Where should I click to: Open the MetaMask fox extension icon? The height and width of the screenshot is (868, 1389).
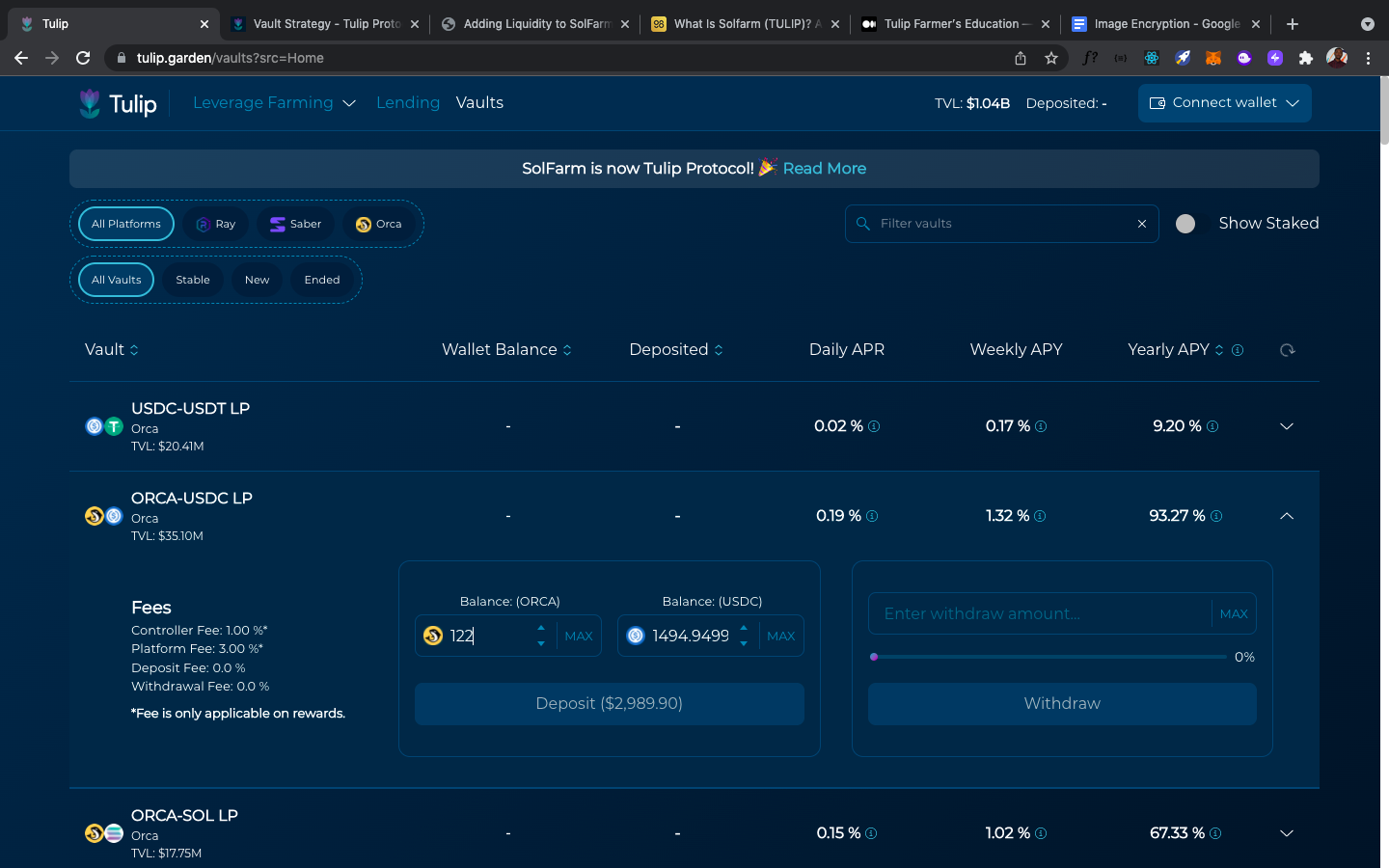coord(1213,58)
